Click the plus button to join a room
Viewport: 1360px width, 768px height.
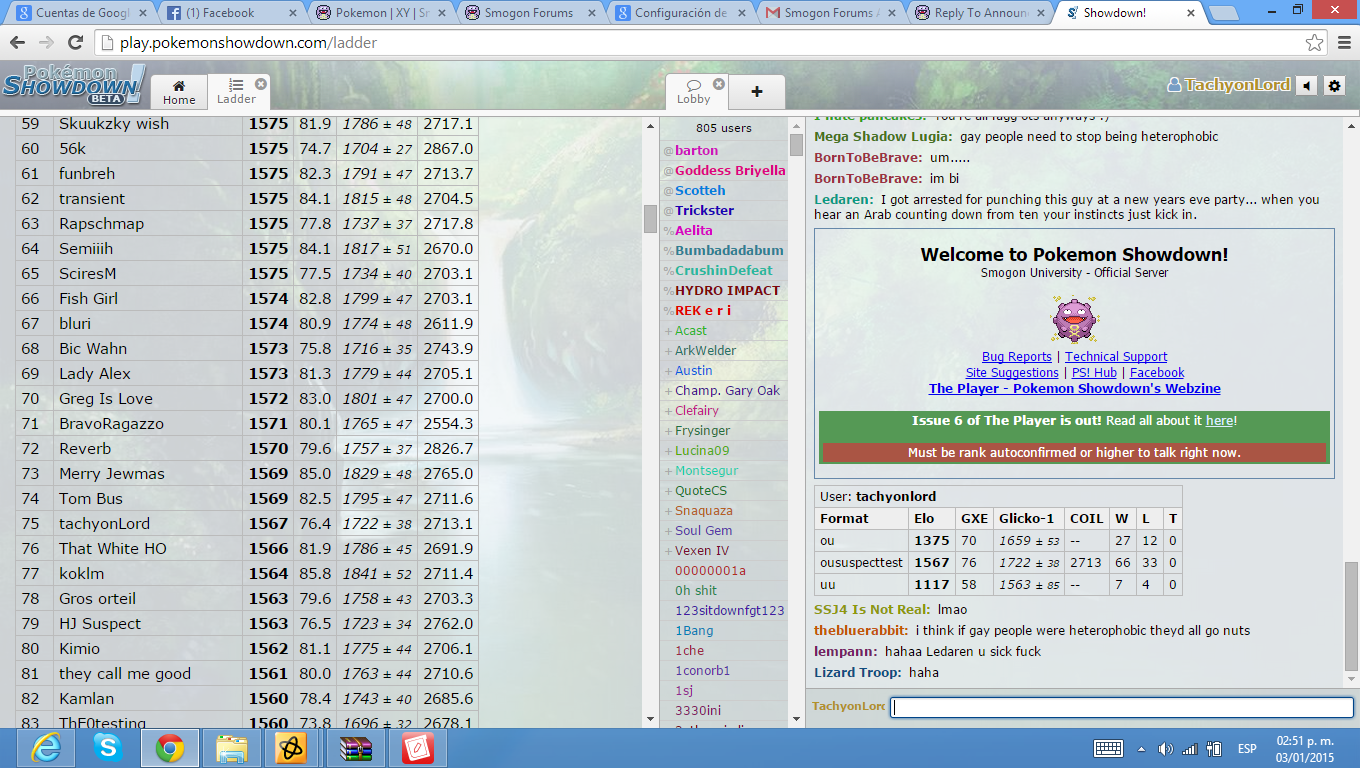(x=757, y=92)
